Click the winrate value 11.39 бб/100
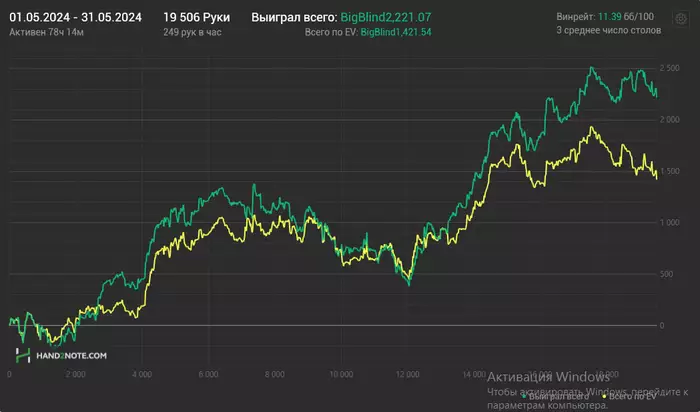 click(626, 17)
